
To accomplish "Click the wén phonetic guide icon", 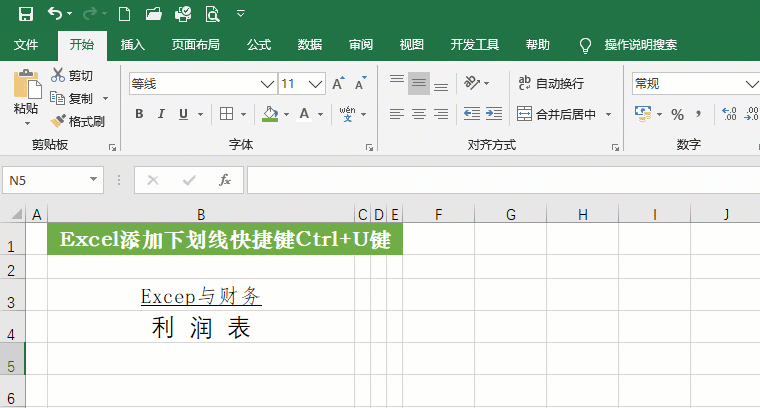I will (x=347, y=114).
